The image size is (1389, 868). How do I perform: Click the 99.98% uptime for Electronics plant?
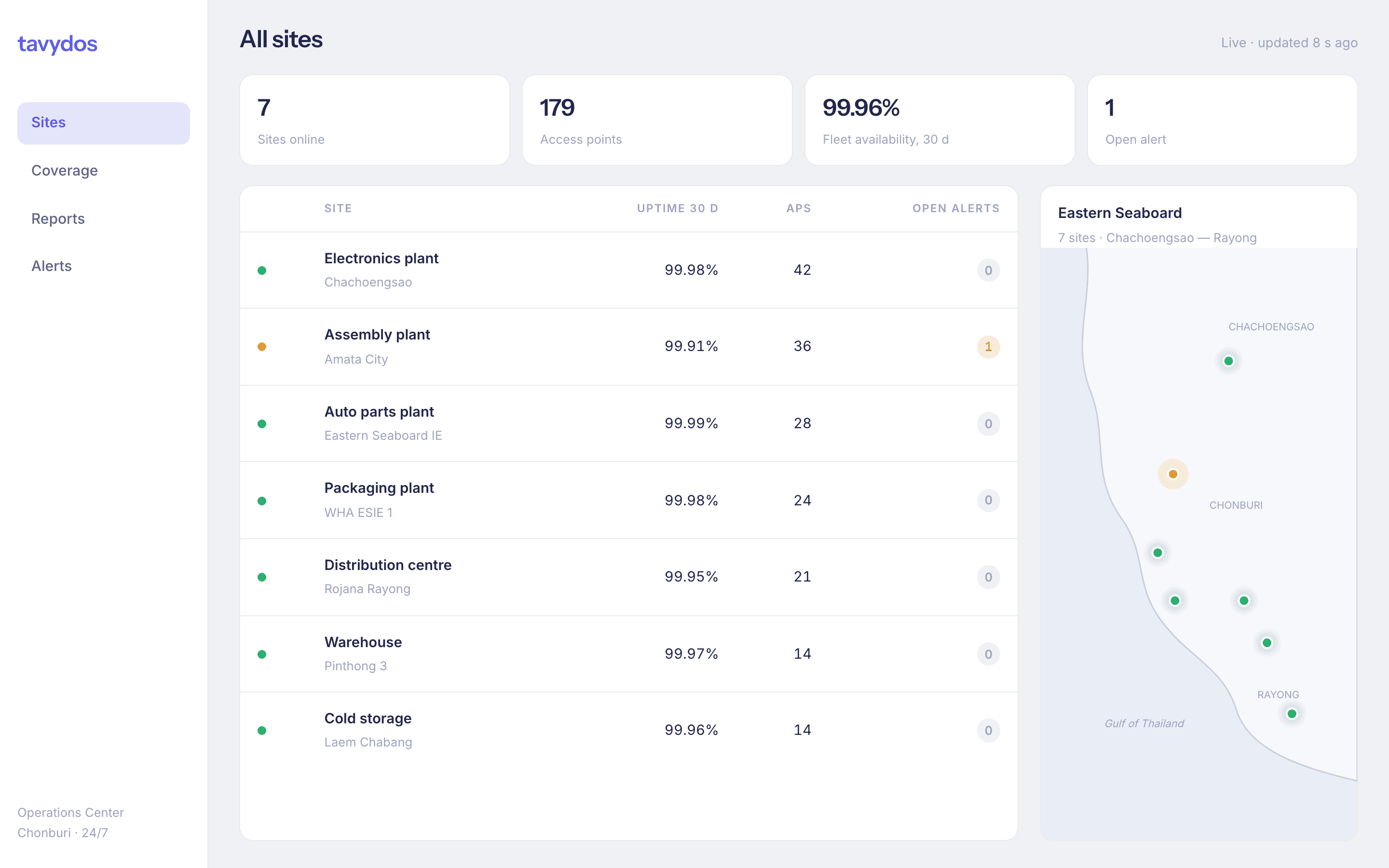pyautogui.click(x=691, y=270)
